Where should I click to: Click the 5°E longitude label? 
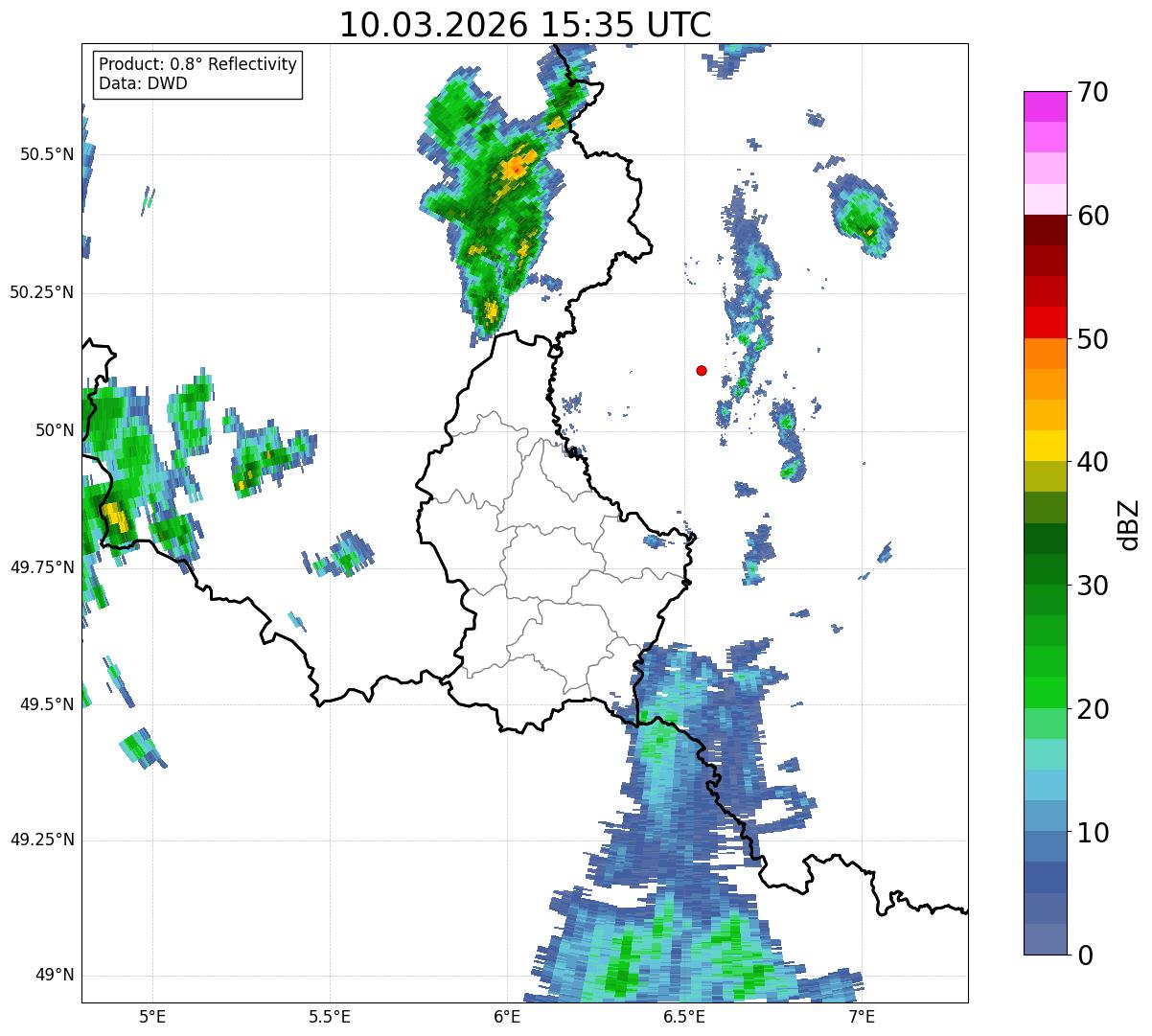pyautogui.click(x=152, y=1017)
